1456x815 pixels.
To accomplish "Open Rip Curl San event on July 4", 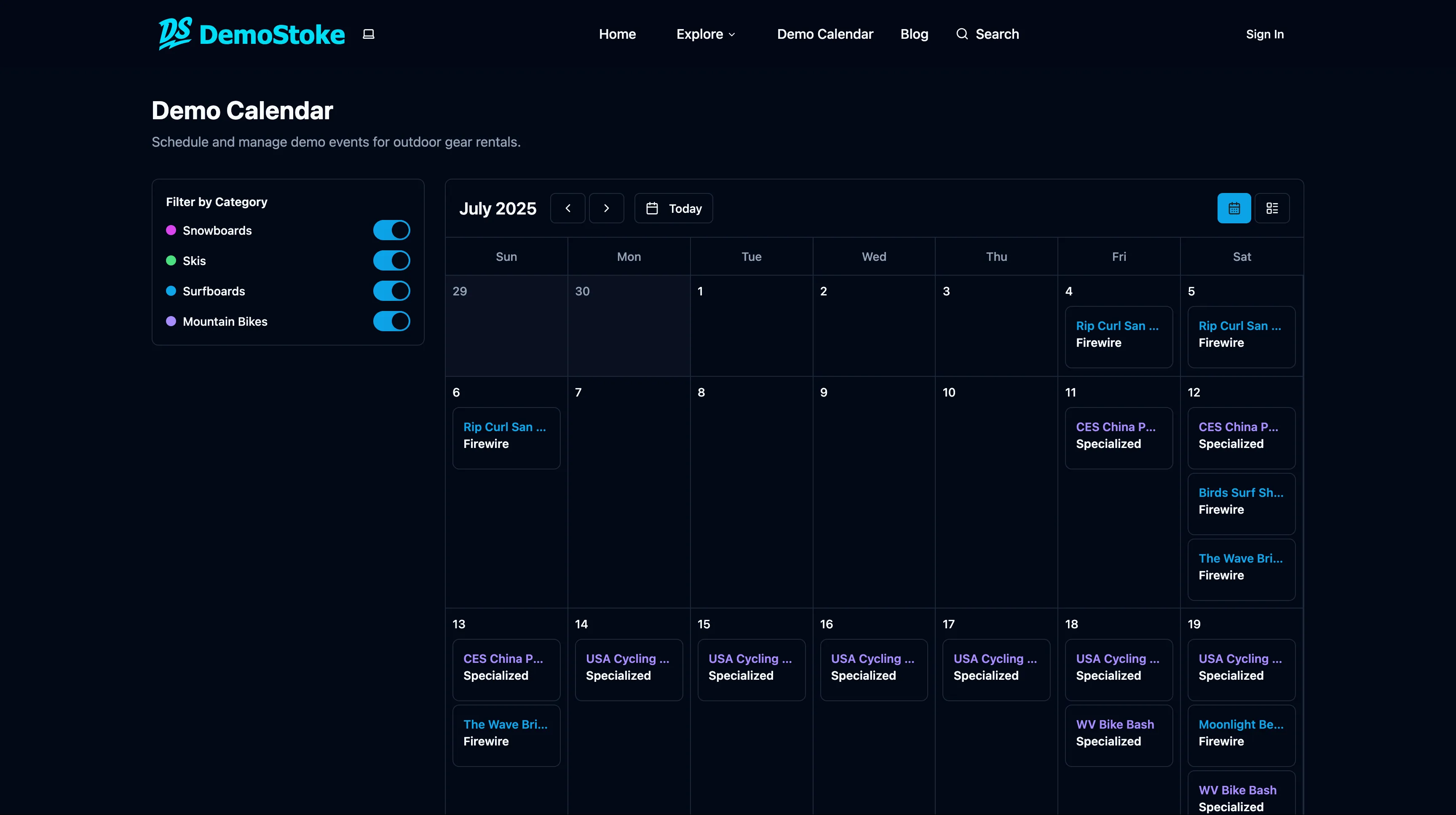I will tap(1119, 337).
